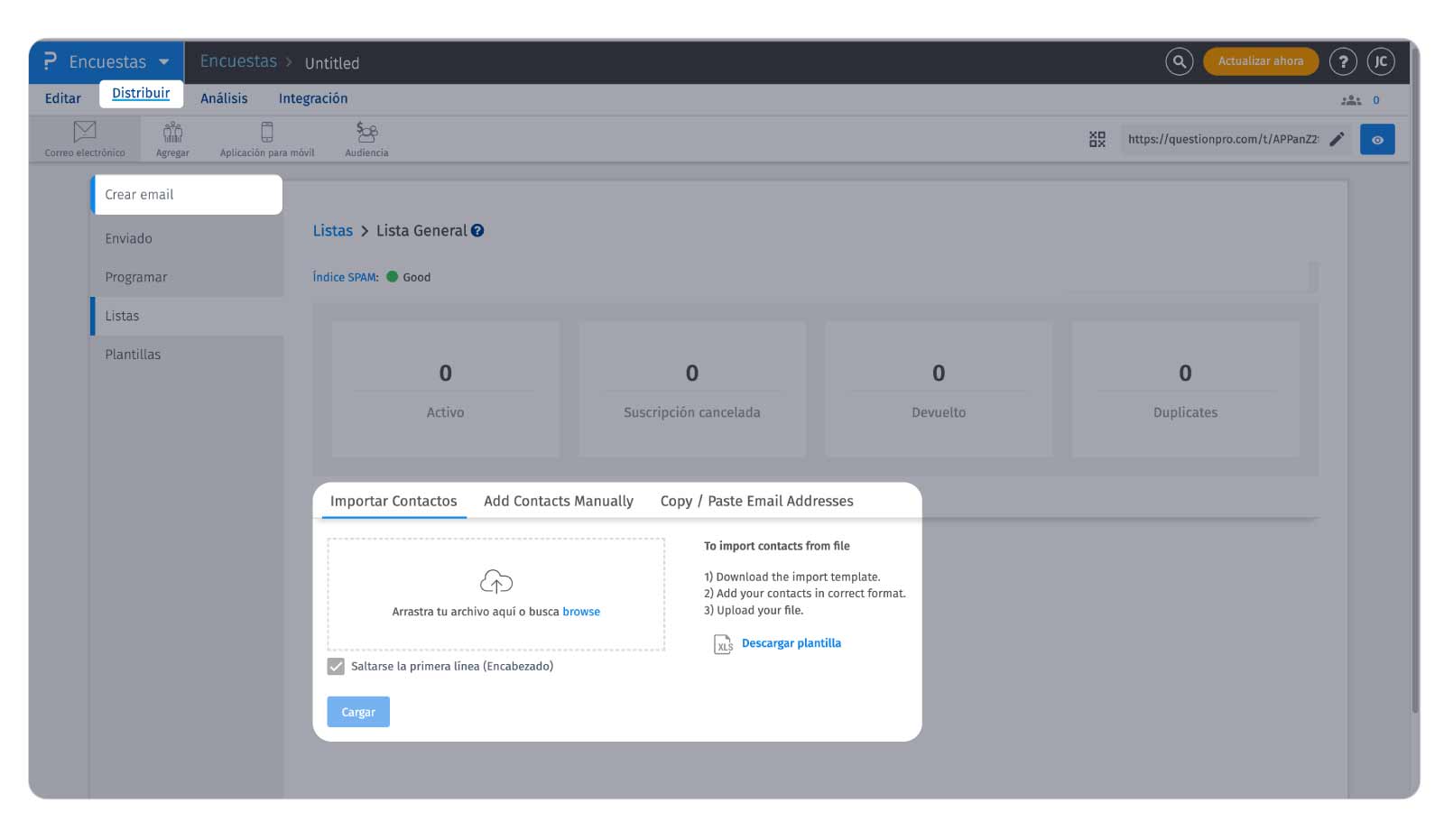Open the QR code icon
This screenshot has height=840, width=1444.
1097,139
